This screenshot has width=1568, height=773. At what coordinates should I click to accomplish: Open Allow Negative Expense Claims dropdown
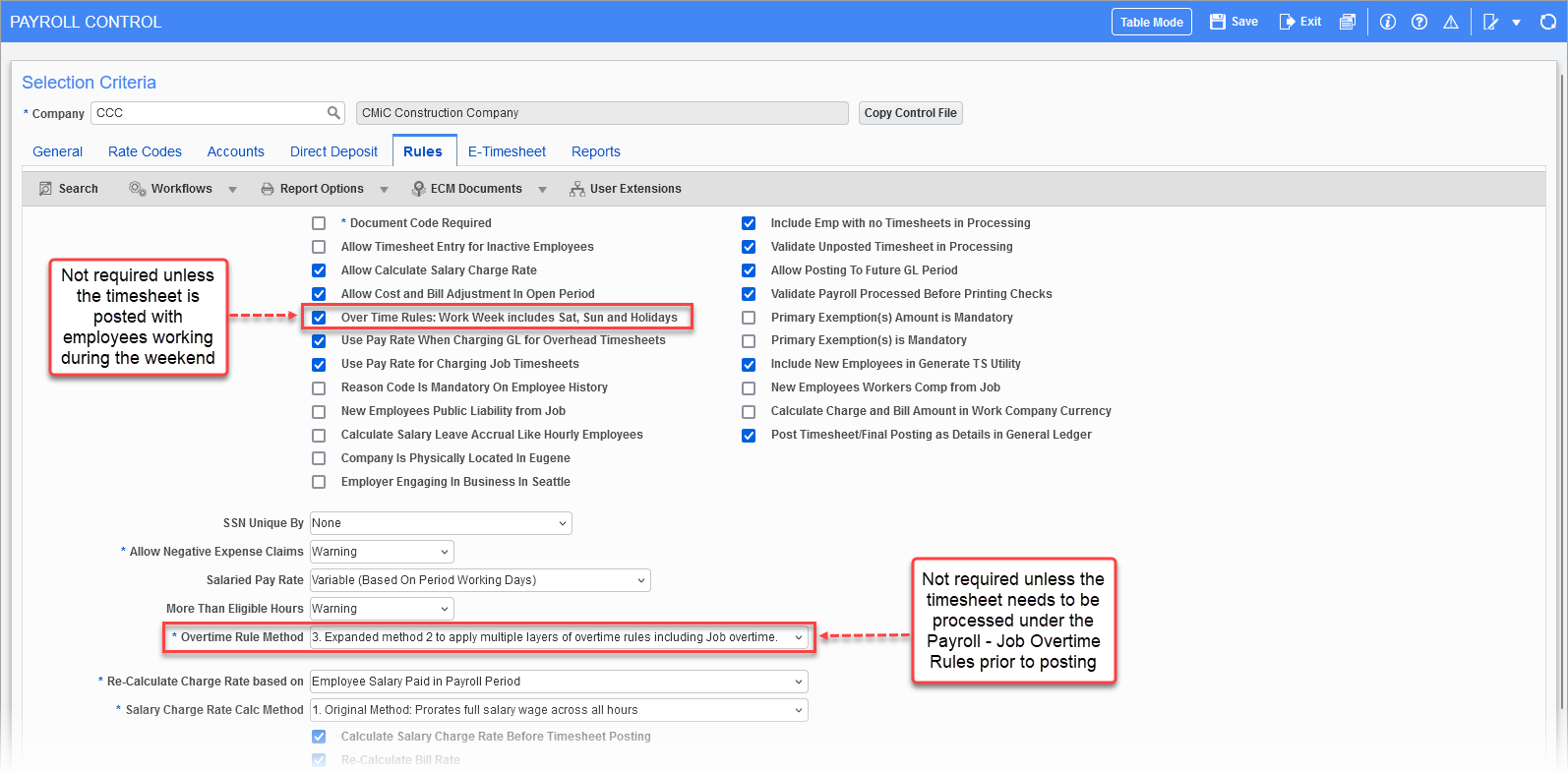coord(382,552)
